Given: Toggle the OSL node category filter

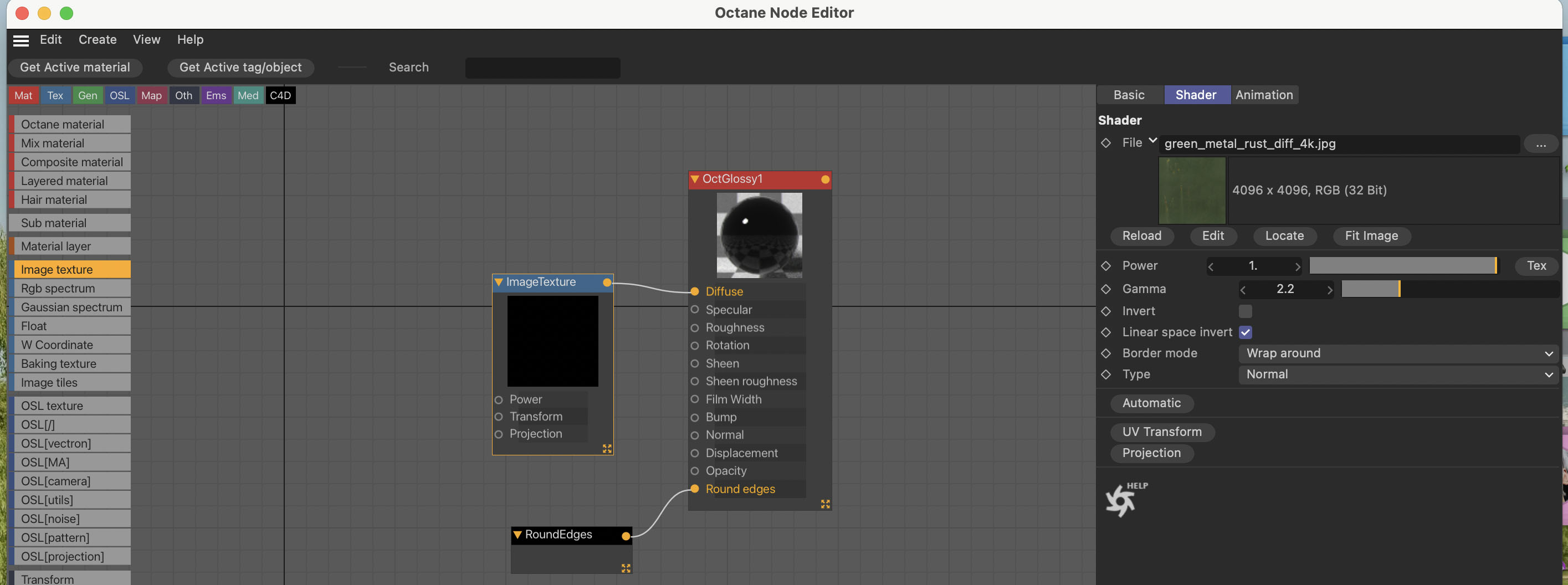Looking at the screenshot, I should click(x=119, y=96).
